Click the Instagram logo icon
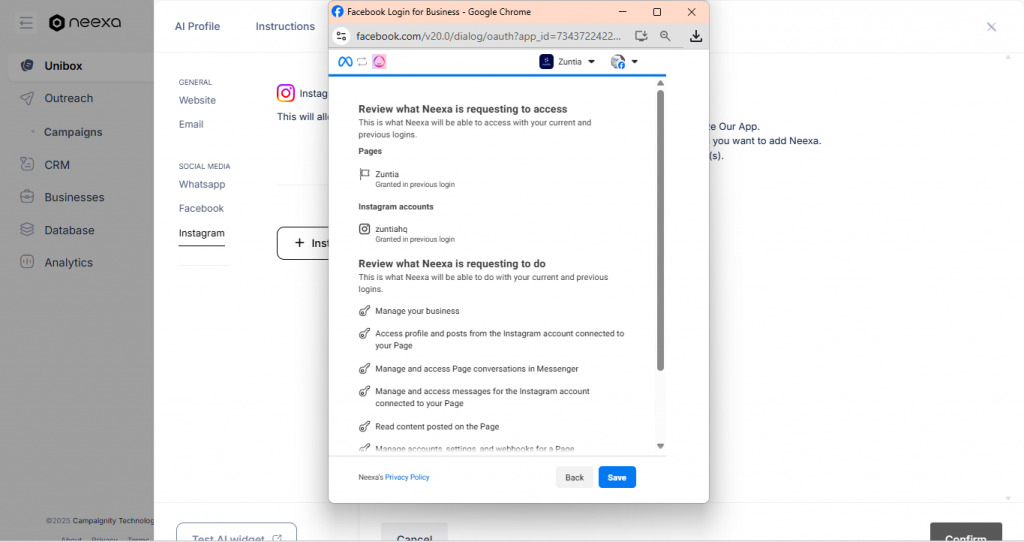Screen dimensions: 1024x542 (x=286, y=93)
